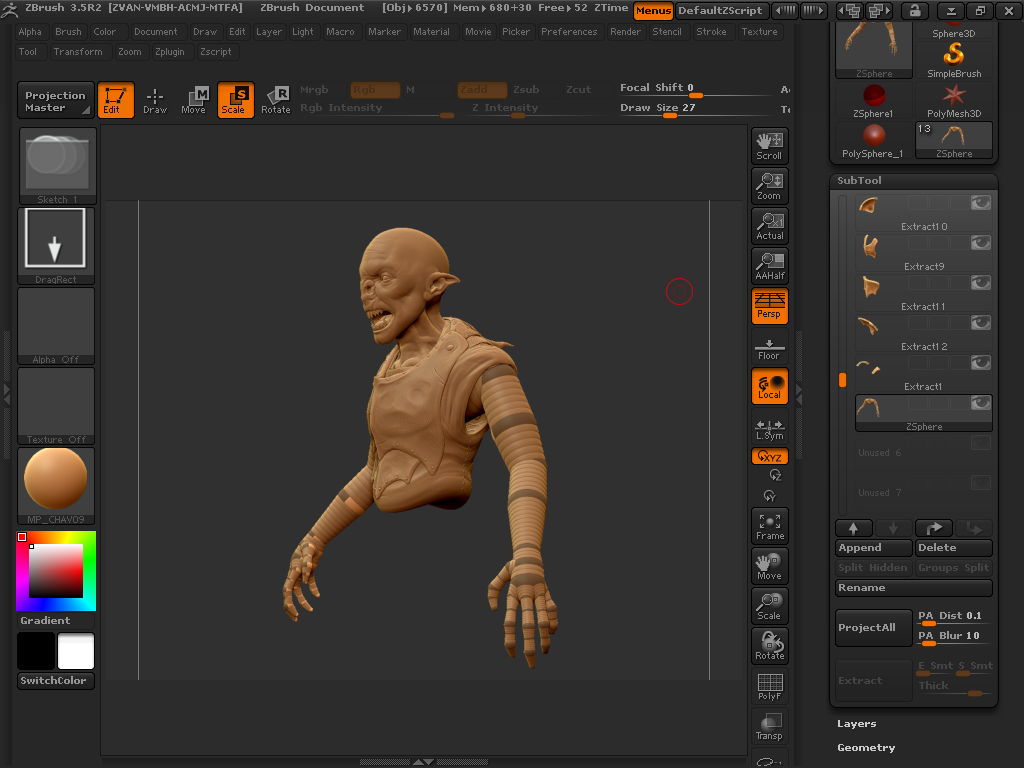Hide the Extract9 subtool with eye icon

[x=980, y=243]
